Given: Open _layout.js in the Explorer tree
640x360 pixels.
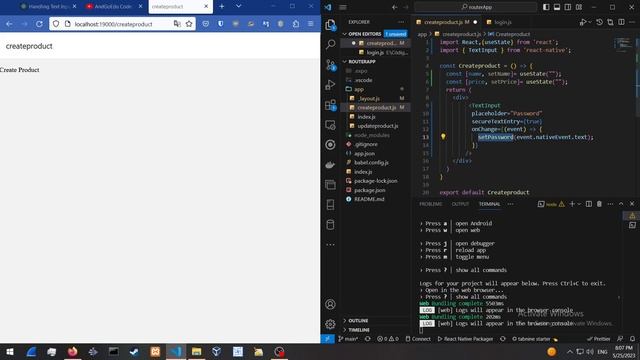Looking at the screenshot, I should click(368, 98).
